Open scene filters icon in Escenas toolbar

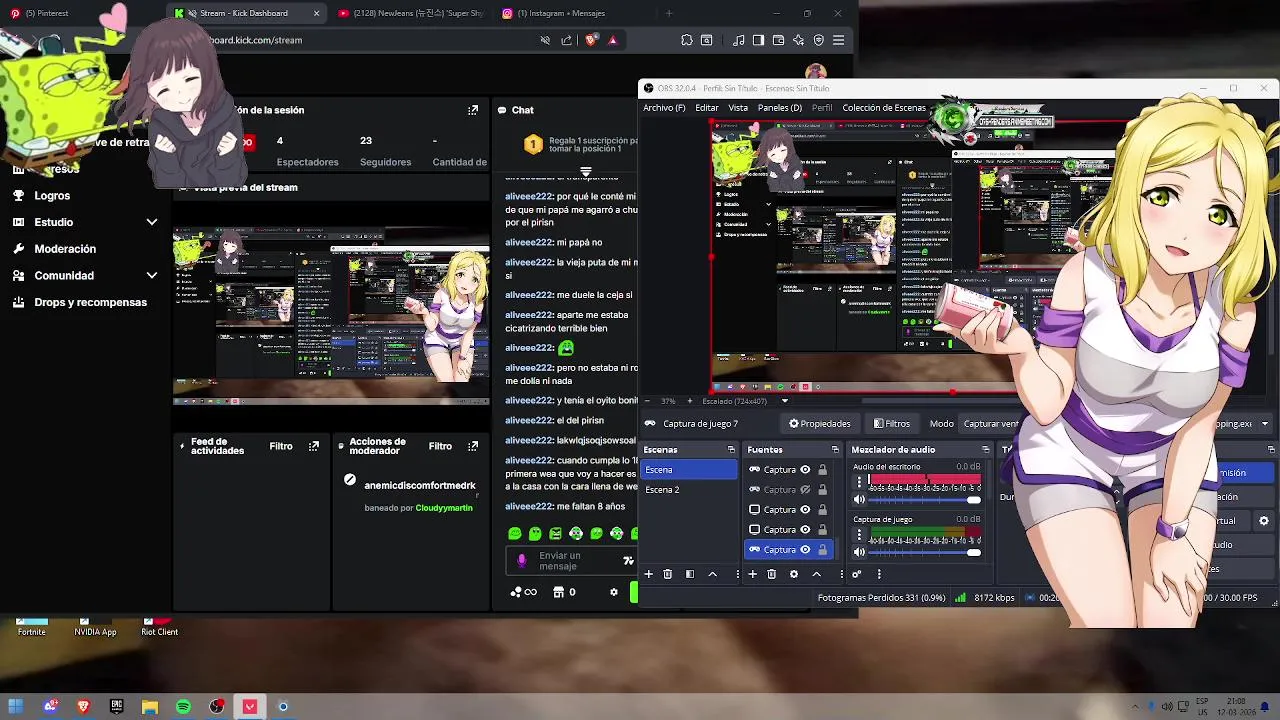pyautogui.click(x=689, y=574)
